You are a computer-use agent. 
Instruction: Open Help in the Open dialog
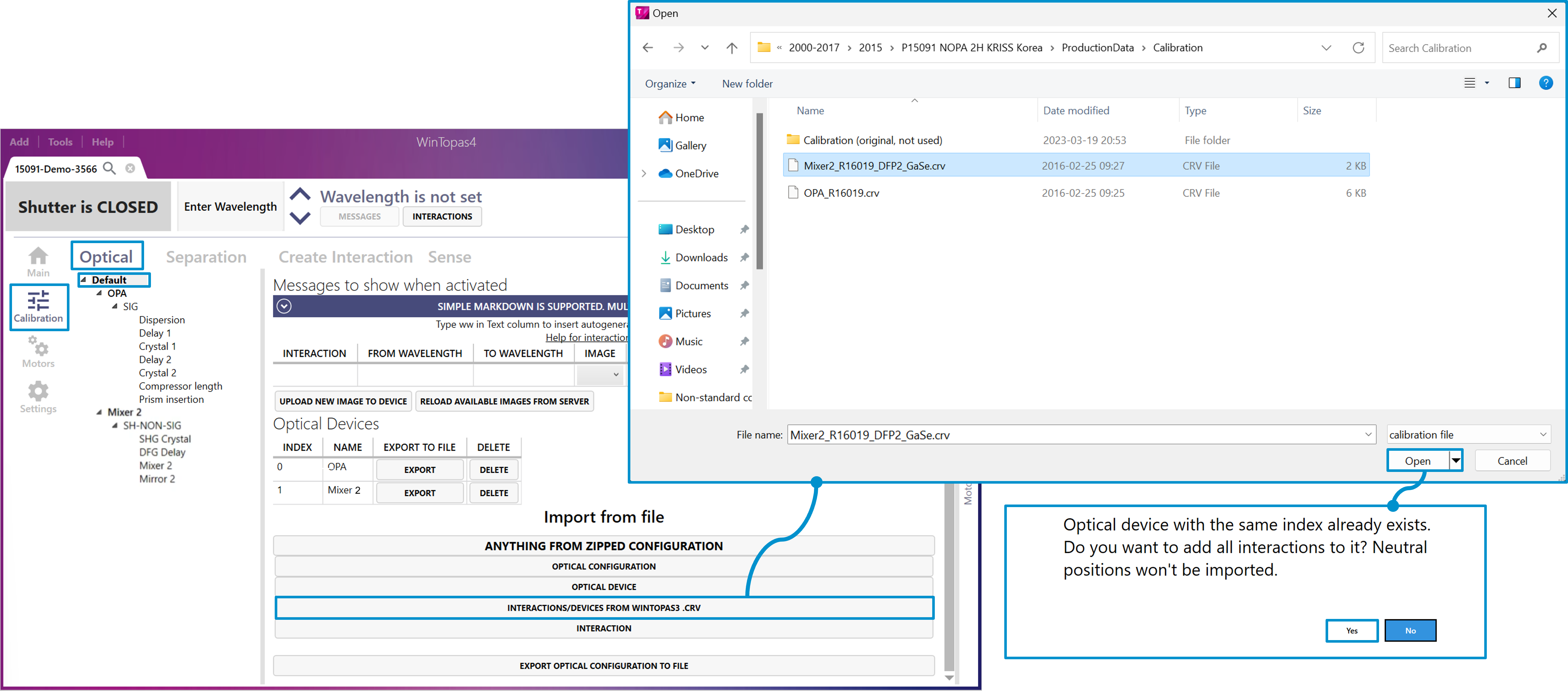click(1545, 83)
